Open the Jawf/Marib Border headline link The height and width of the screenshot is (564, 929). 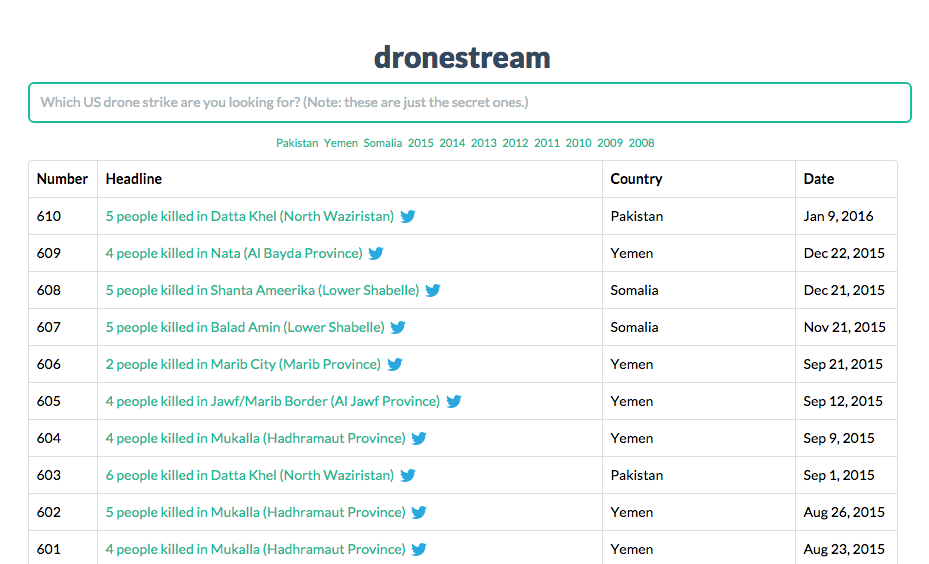pos(273,401)
